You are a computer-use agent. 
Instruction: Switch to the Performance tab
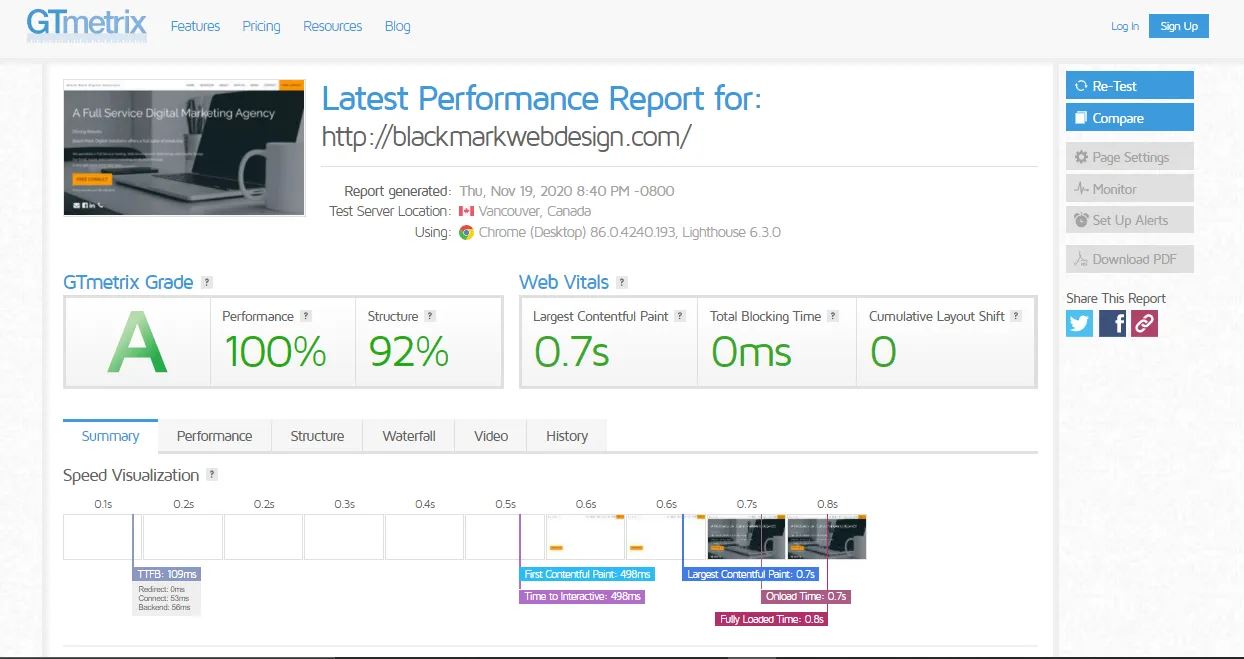(x=214, y=436)
